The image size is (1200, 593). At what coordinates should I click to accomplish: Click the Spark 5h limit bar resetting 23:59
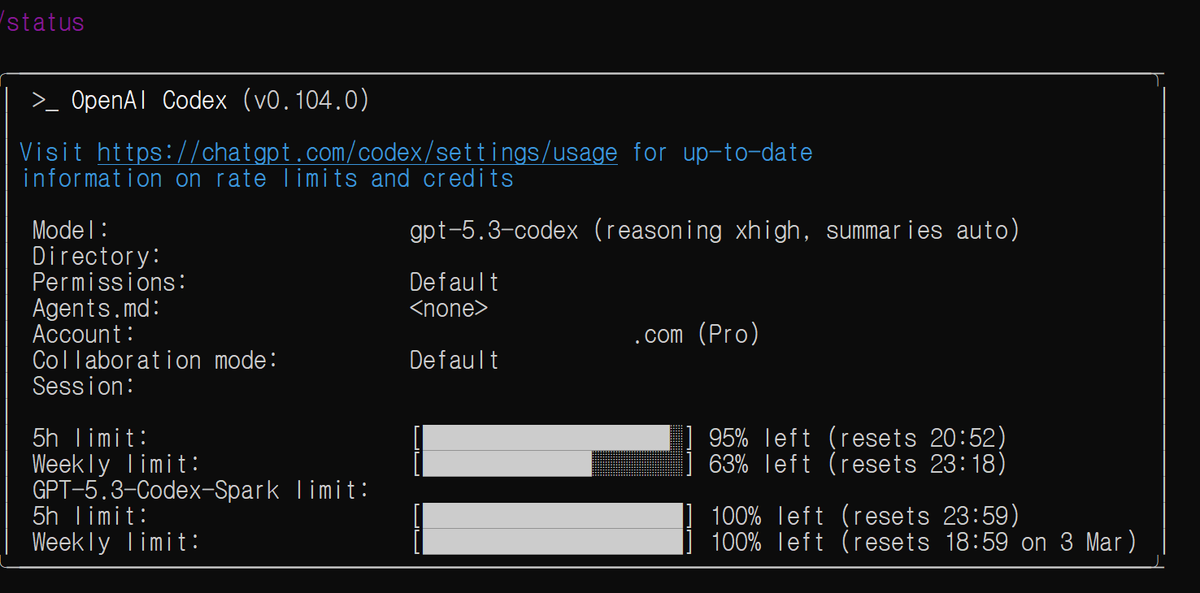click(x=552, y=516)
